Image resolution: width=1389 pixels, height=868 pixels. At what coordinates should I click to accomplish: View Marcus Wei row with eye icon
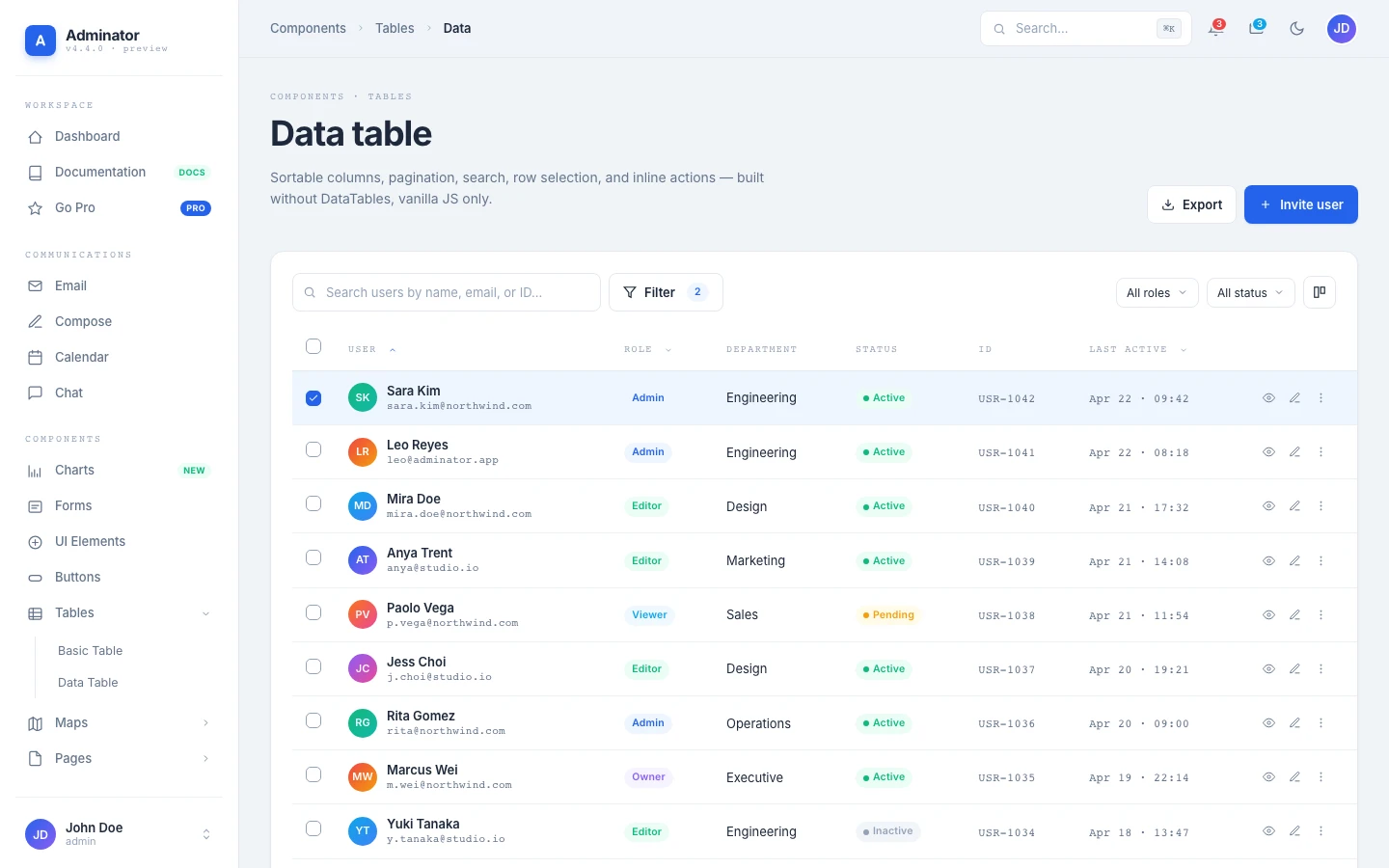coord(1269,777)
